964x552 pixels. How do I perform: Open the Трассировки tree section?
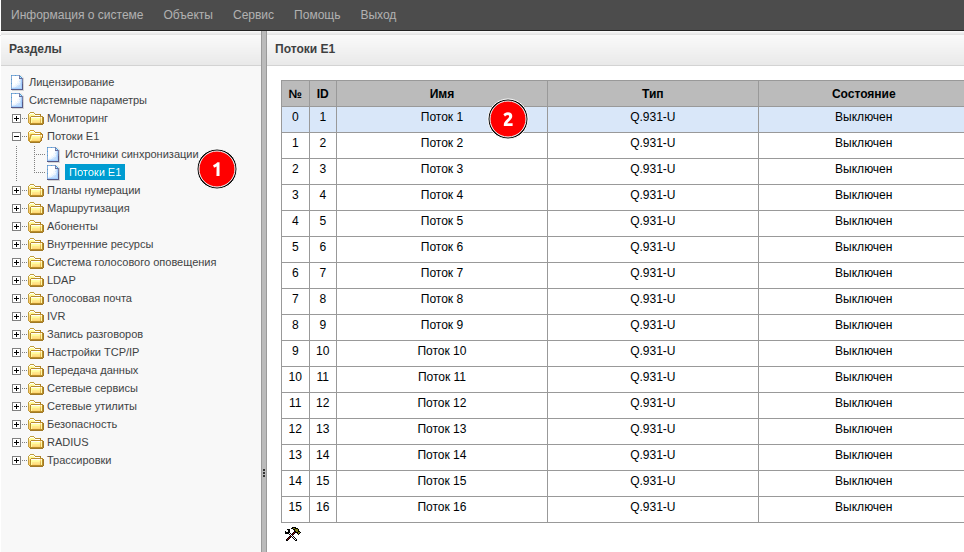(x=78, y=460)
